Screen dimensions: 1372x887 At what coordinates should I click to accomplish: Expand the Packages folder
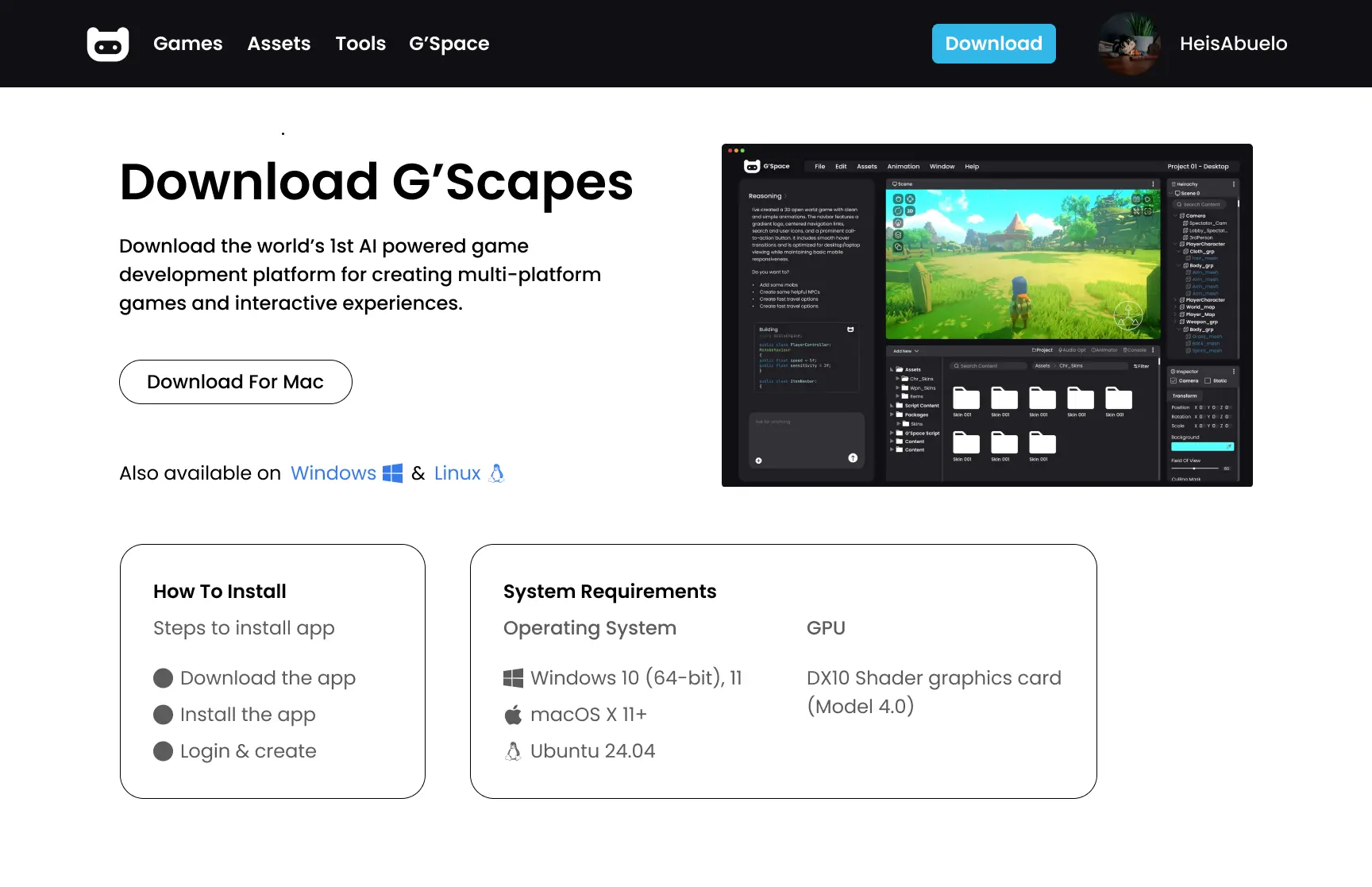click(x=892, y=415)
